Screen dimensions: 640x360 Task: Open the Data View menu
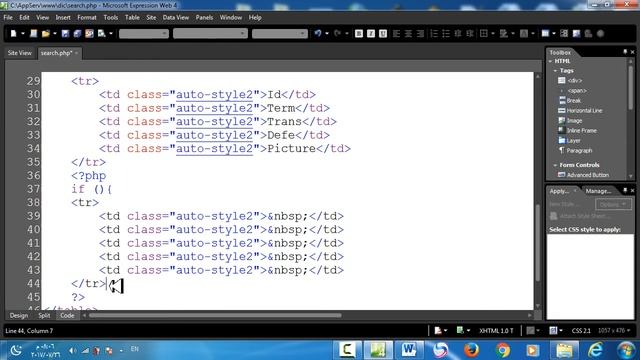tap(176, 18)
